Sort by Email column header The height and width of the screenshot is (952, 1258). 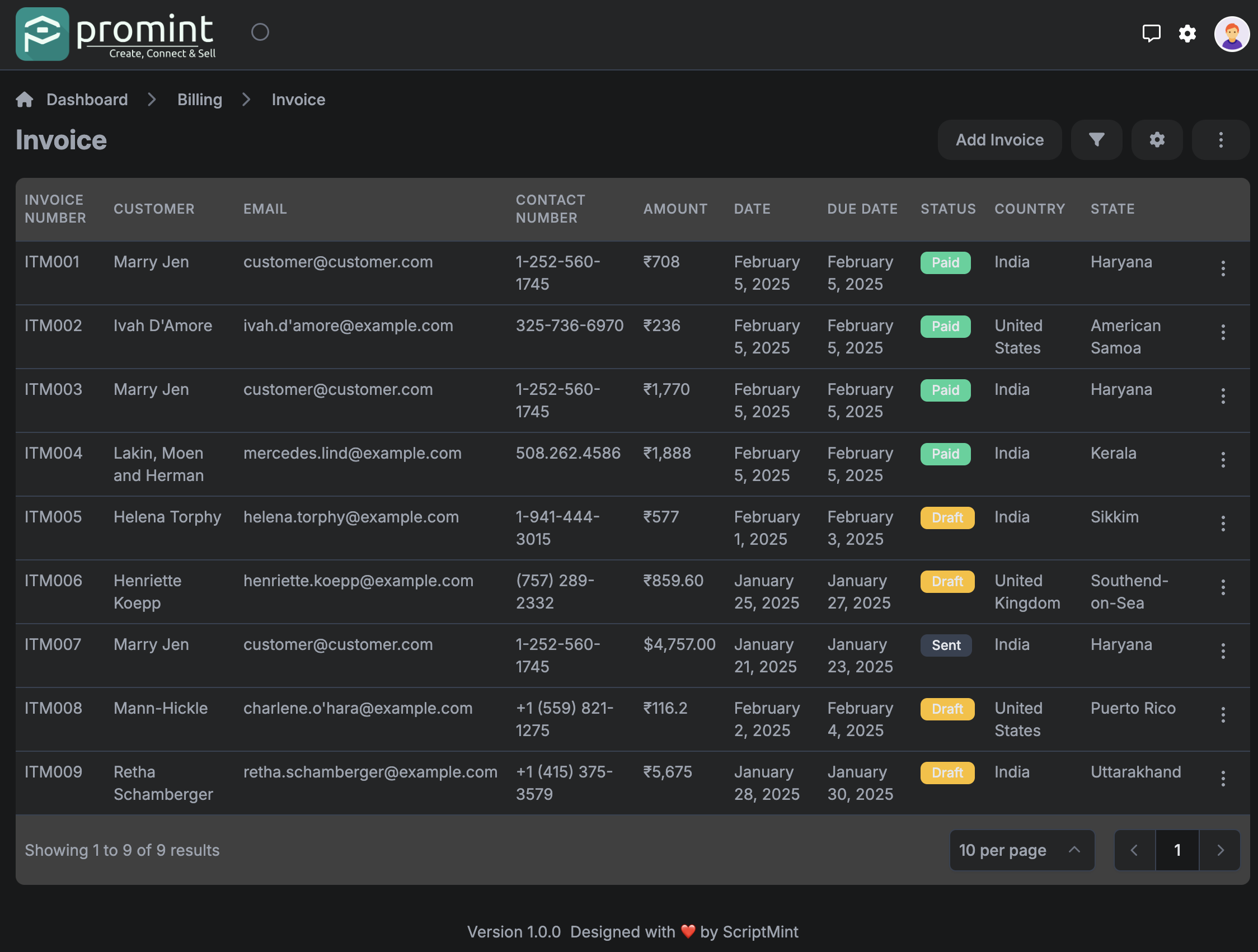[x=265, y=209]
